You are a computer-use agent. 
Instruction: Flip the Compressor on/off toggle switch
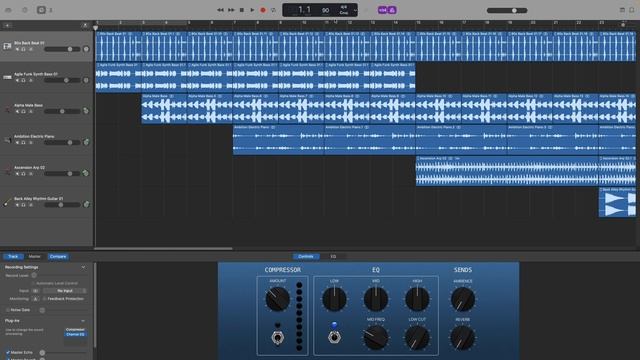pyautogui.click(x=278, y=337)
